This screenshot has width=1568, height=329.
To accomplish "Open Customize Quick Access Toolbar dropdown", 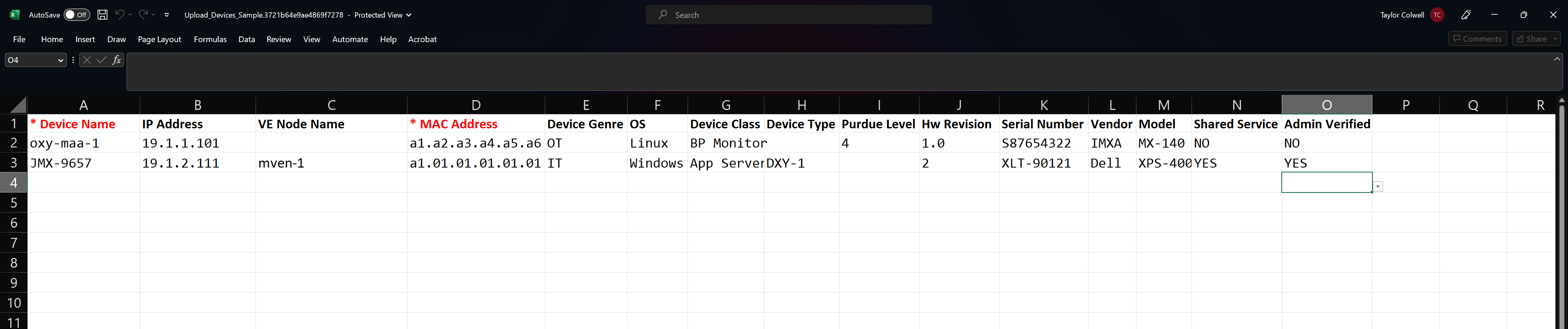I will (x=167, y=15).
